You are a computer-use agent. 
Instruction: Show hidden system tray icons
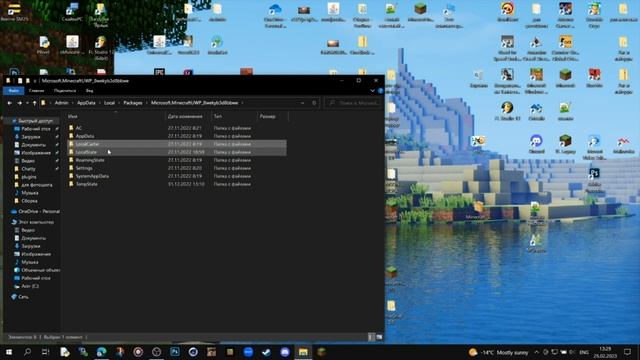click(x=536, y=352)
